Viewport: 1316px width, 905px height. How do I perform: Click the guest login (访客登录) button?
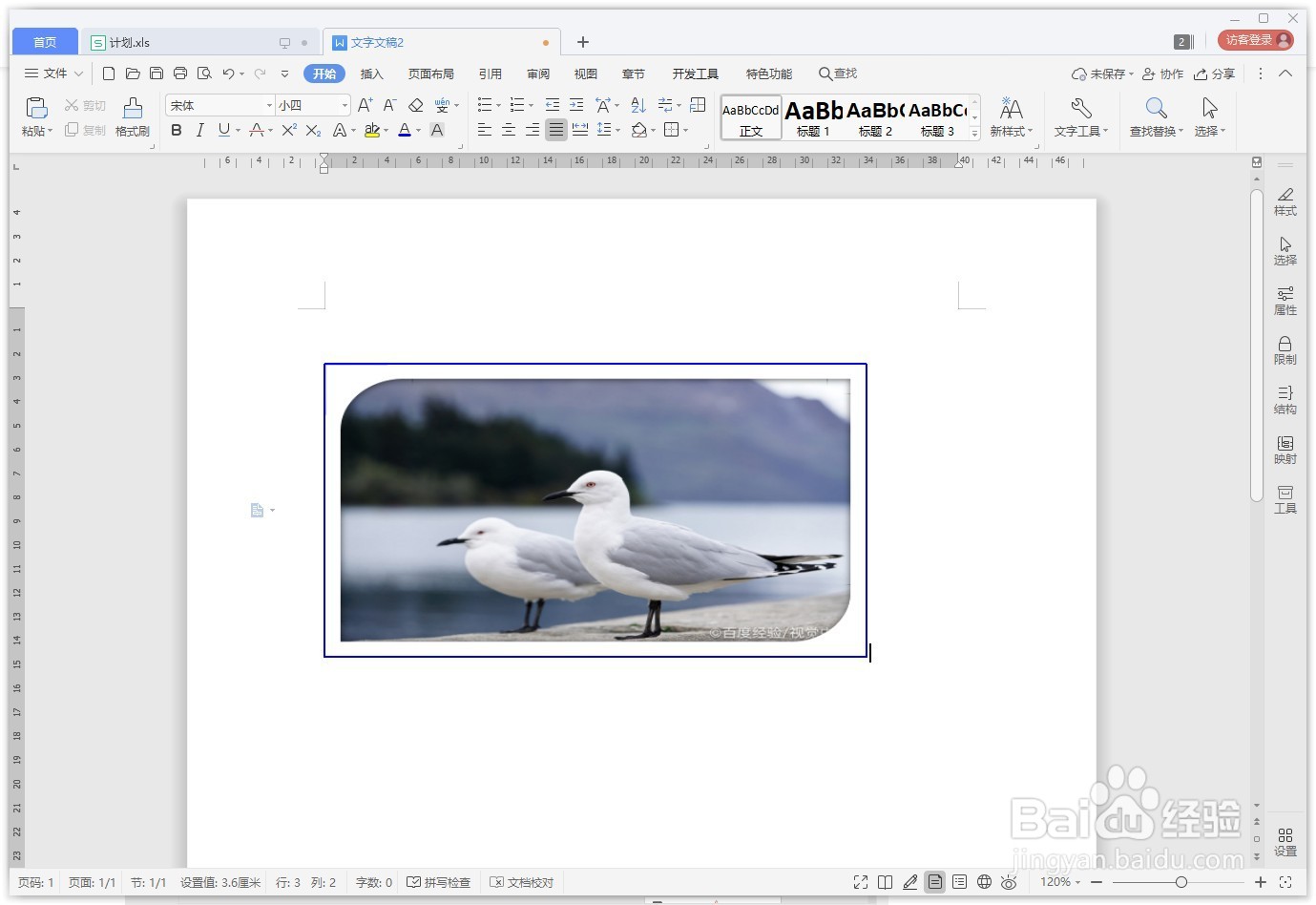click(1256, 40)
